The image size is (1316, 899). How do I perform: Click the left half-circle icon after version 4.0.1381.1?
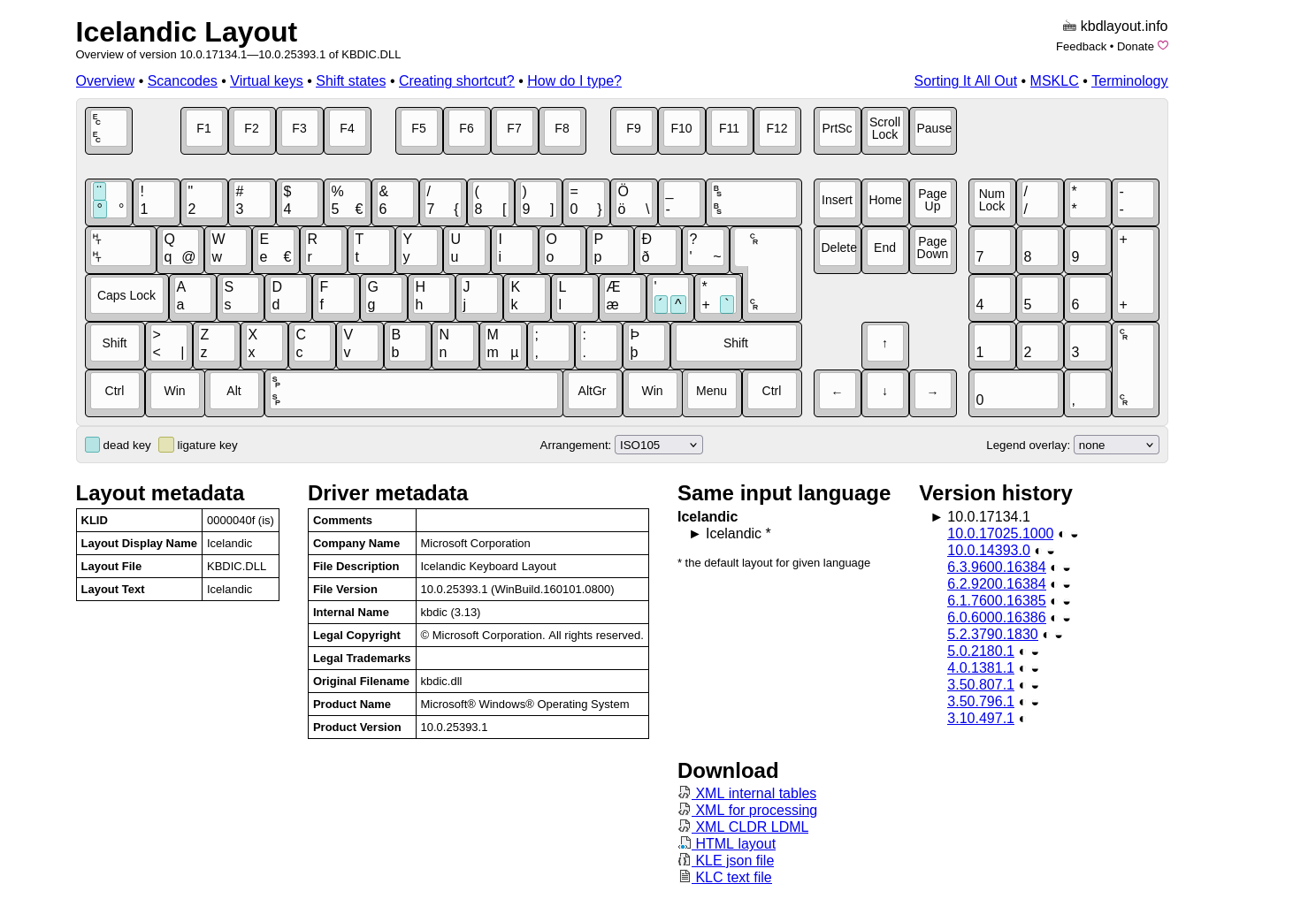click(x=1021, y=668)
